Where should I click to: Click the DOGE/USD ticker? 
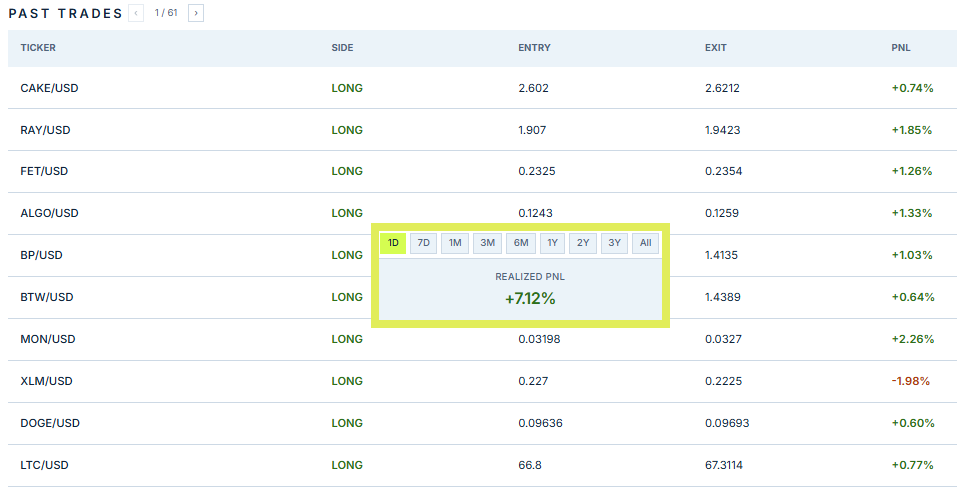50,423
